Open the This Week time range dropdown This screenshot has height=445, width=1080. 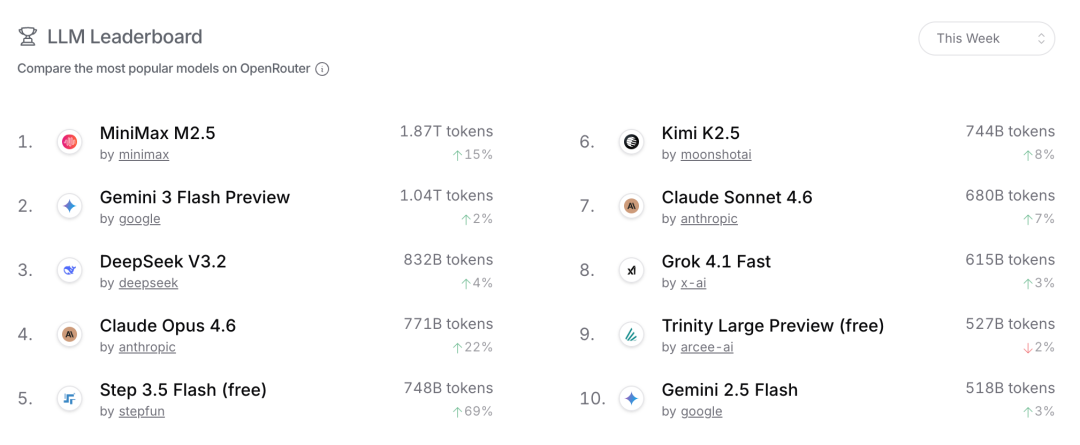tap(986, 38)
